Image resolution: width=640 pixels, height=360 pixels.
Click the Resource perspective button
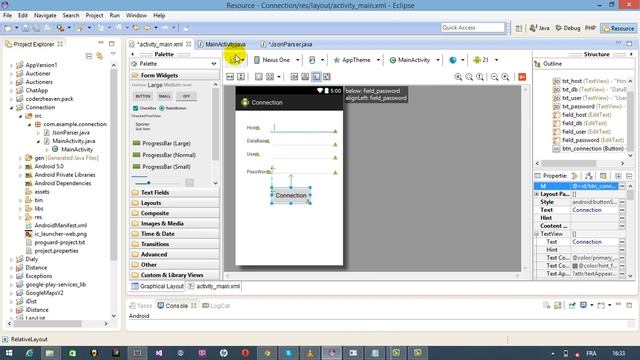point(619,28)
